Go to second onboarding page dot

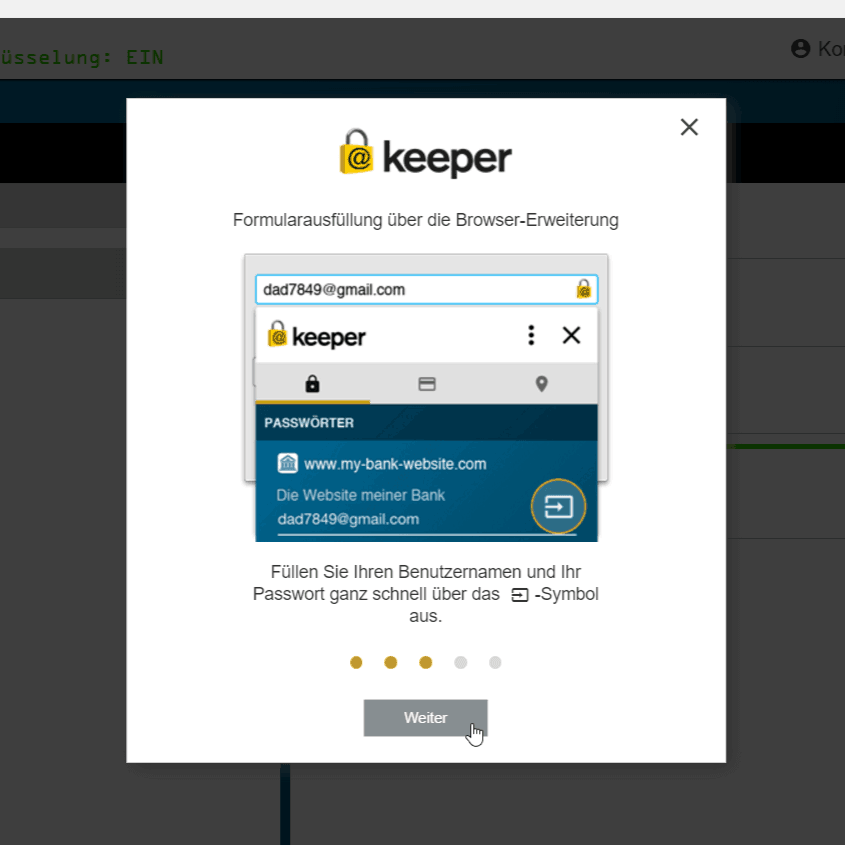[x=391, y=662]
